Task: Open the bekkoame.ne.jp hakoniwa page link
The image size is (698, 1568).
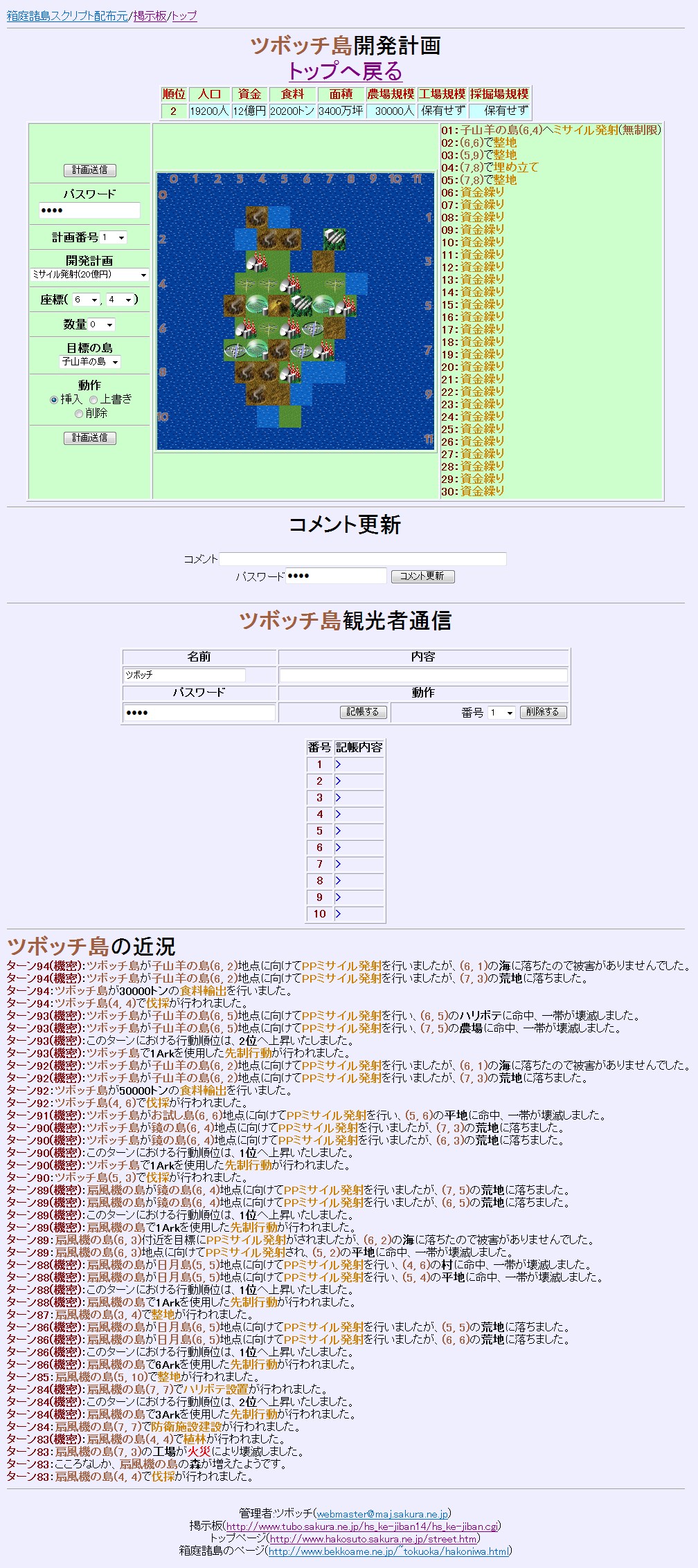Action: (388, 1551)
